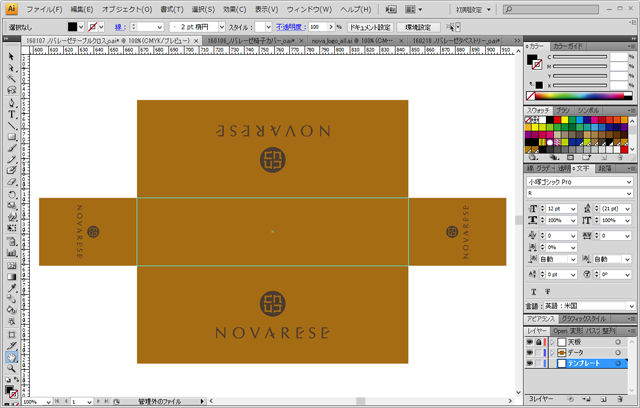
Task: Switch to nova_logo_all.ai document tab
Action: tap(353, 41)
